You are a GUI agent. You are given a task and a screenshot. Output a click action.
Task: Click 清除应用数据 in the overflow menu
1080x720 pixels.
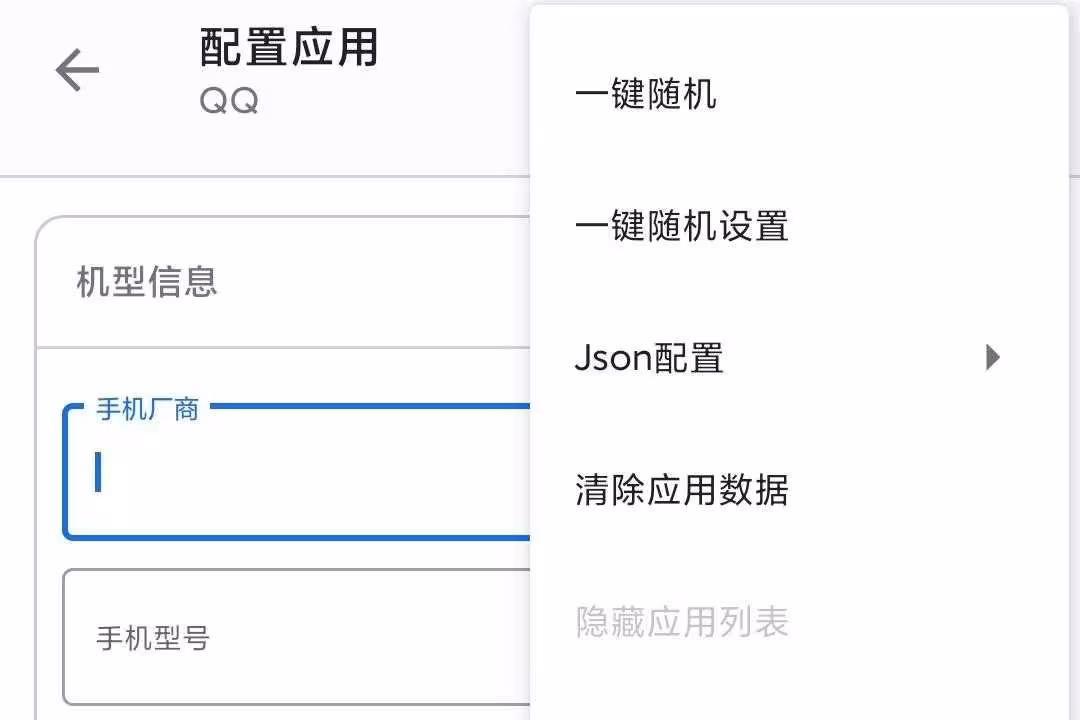coord(681,490)
